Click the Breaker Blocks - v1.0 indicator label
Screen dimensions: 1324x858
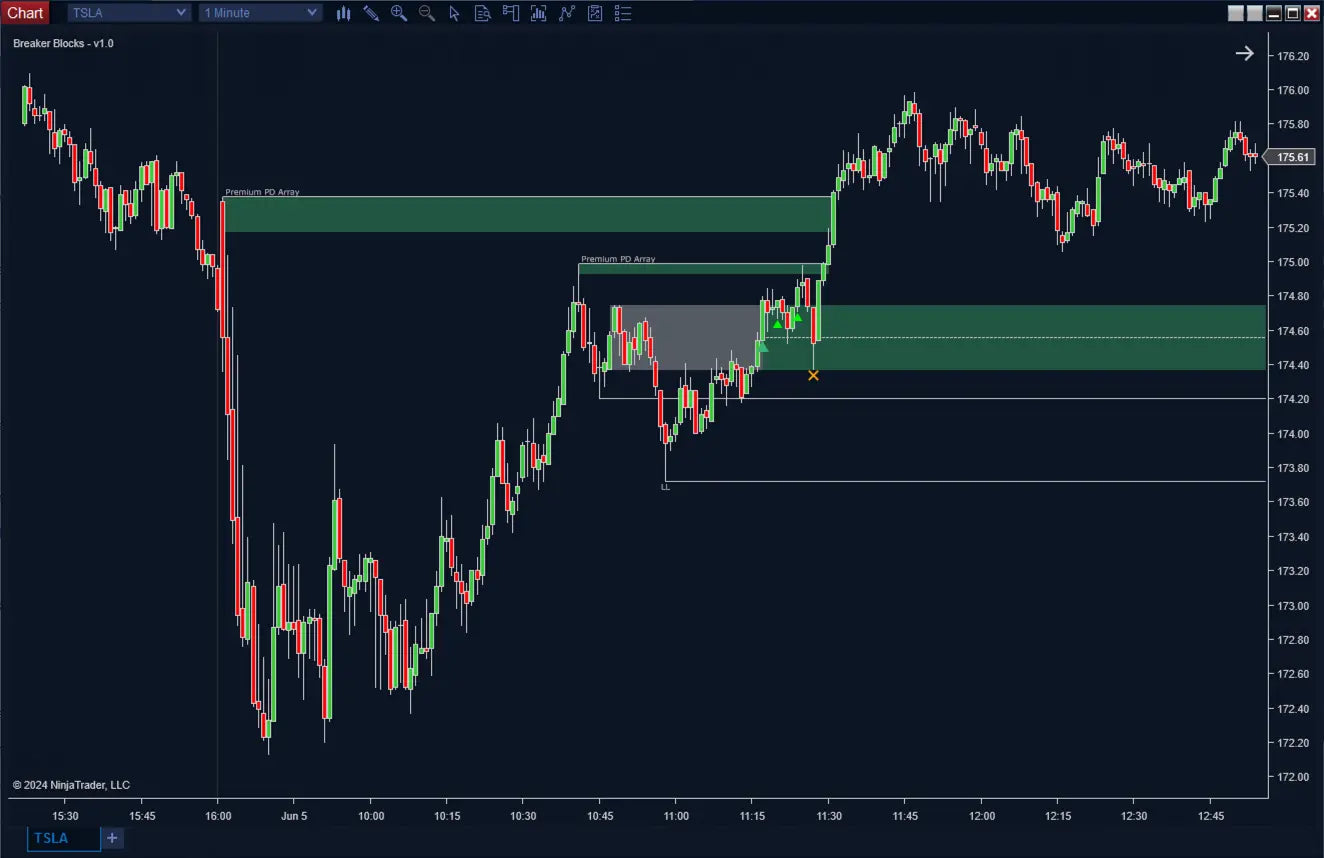[63, 44]
